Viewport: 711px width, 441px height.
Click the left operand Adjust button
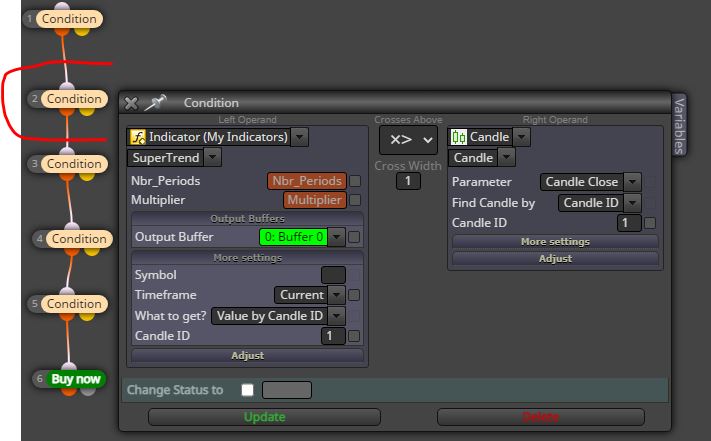tap(248, 356)
